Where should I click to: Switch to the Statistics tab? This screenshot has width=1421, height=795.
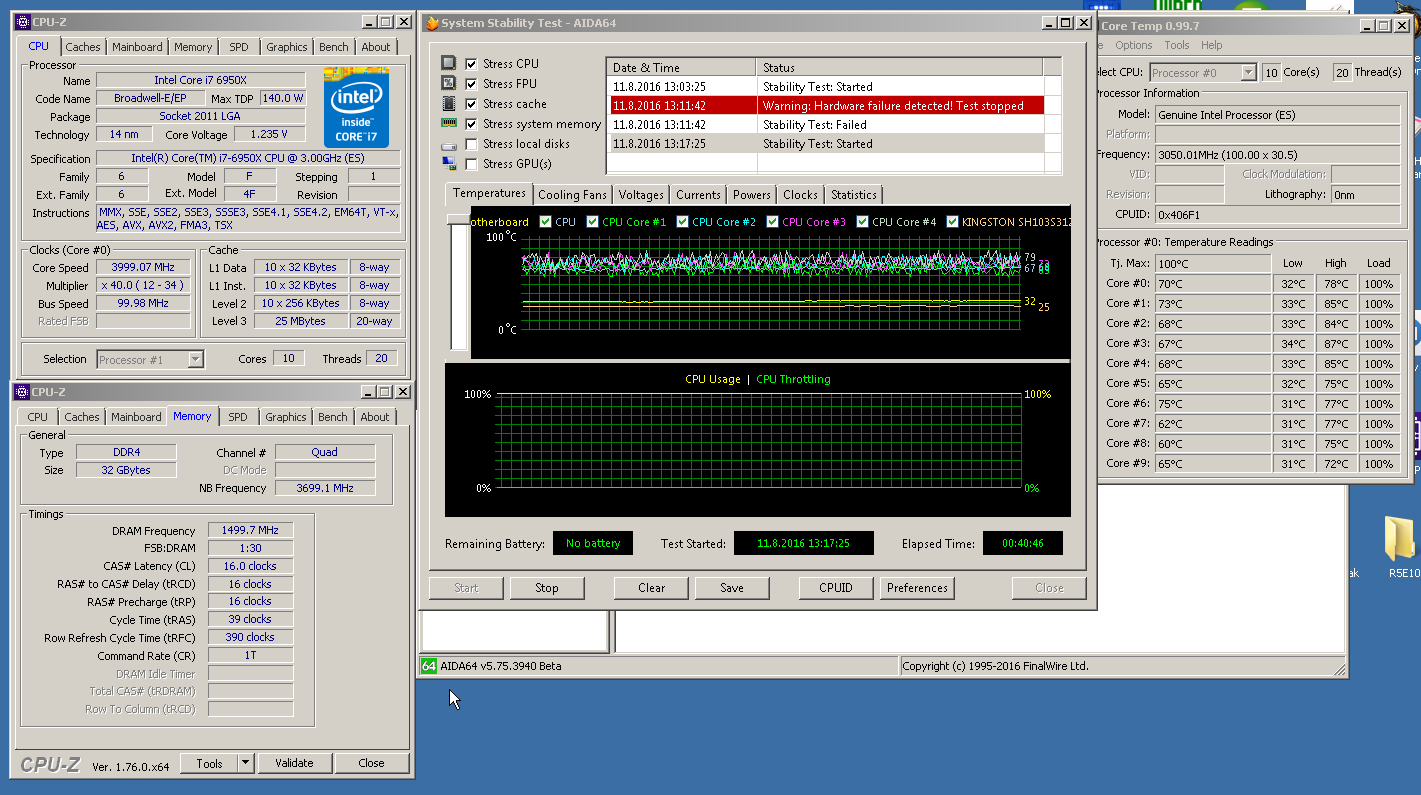pos(854,195)
